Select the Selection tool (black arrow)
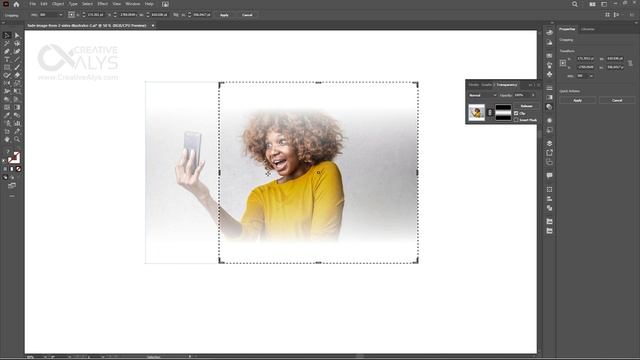This screenshot has height=360, width=640. click(7, 36)
